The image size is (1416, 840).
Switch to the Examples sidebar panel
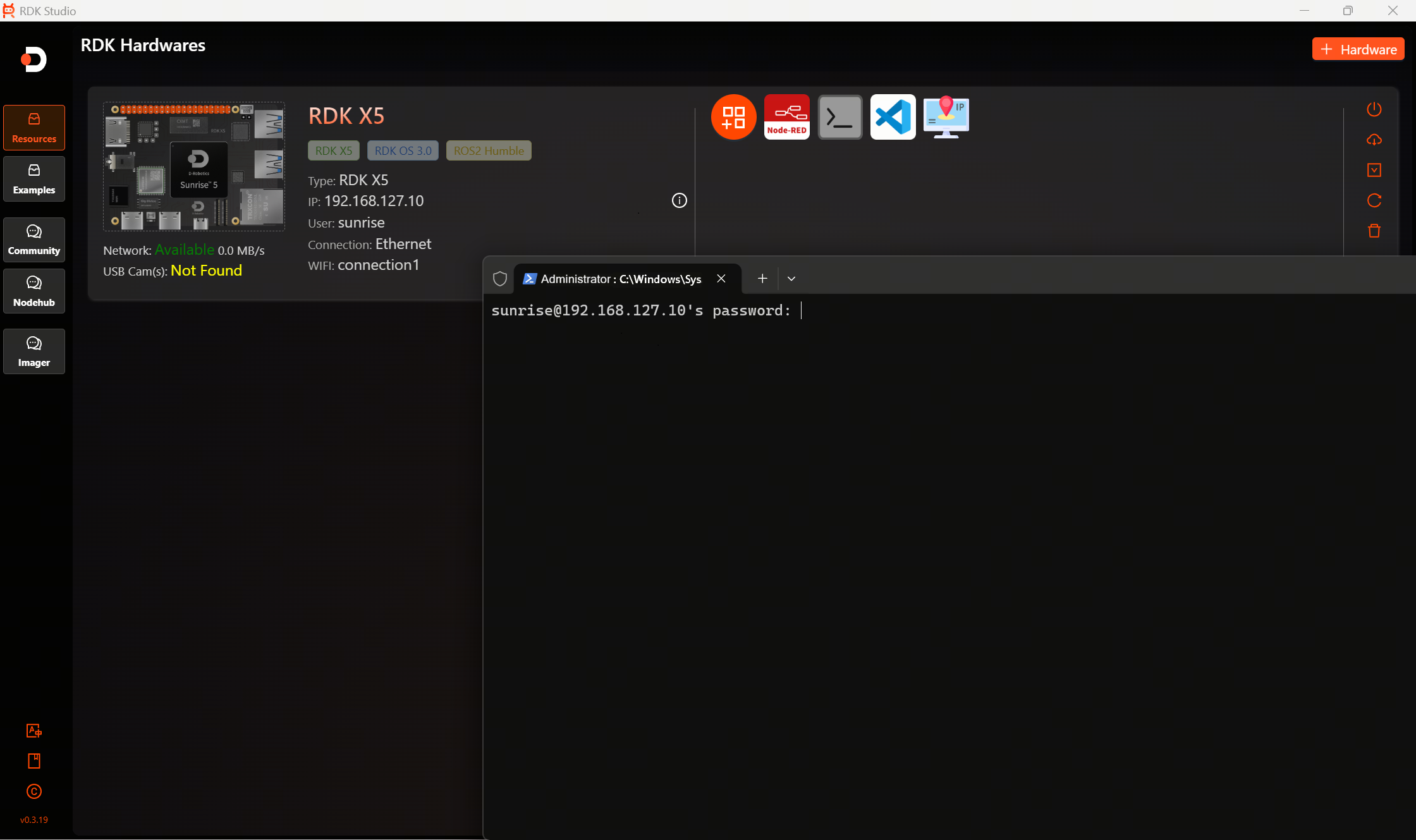pyautogui.click(x=34, y=179)
